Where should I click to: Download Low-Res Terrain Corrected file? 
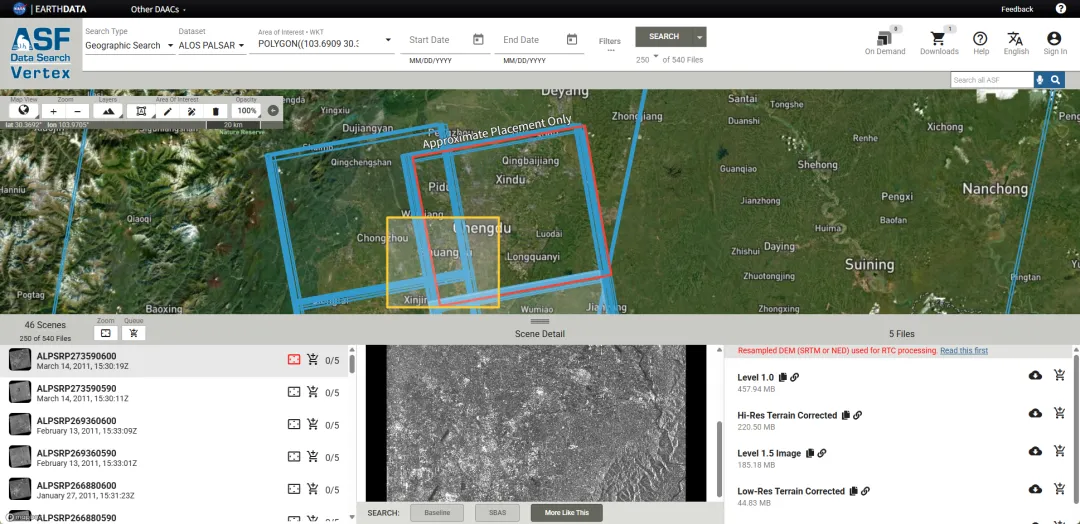(1035, 489)
